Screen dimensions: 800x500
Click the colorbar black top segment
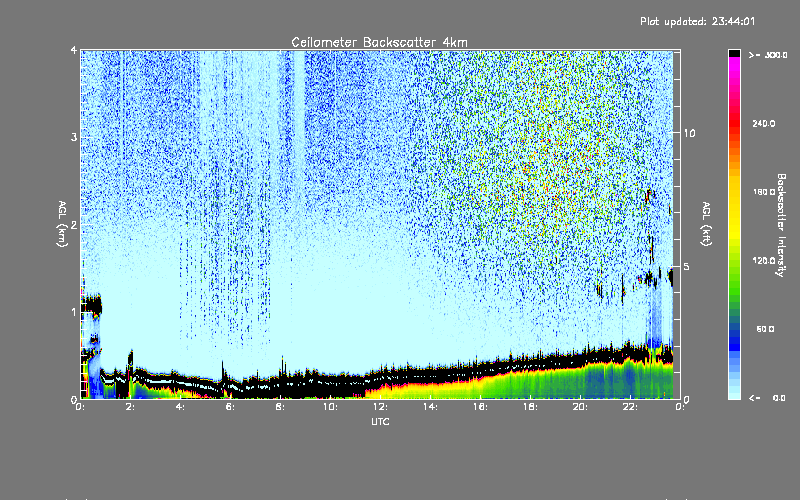click(x=734, y=53)
